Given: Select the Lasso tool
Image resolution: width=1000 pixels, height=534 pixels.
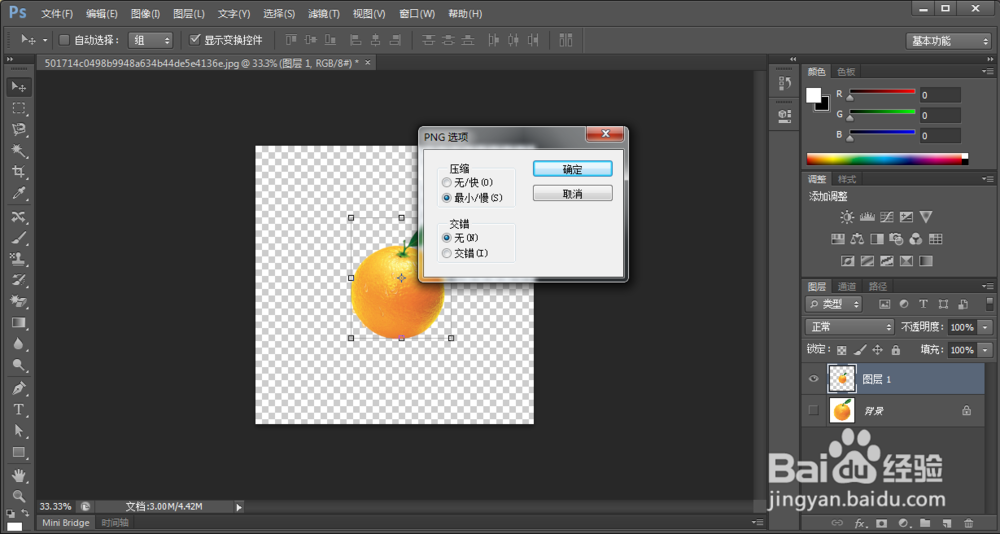Looking at the screenshot, I should click(x=18, y=129).
